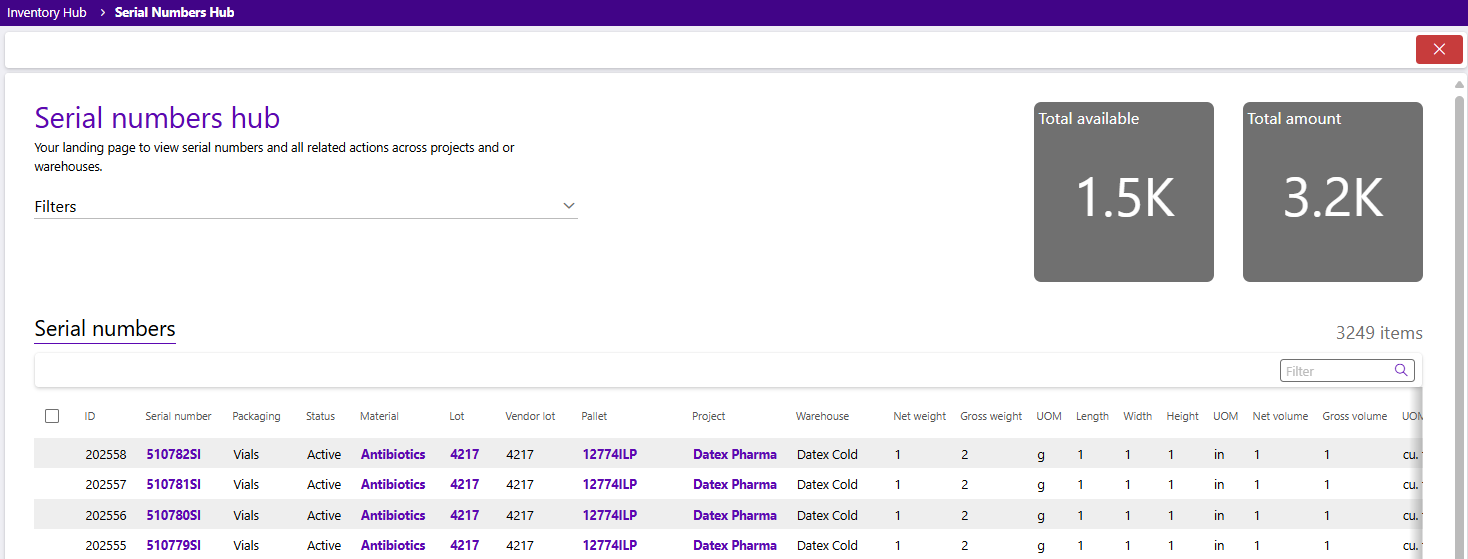Open the Total available 1.5K tile
Image resolution: width=1468 pixels, height=559 pixels.
click(x=1123, y=192)
